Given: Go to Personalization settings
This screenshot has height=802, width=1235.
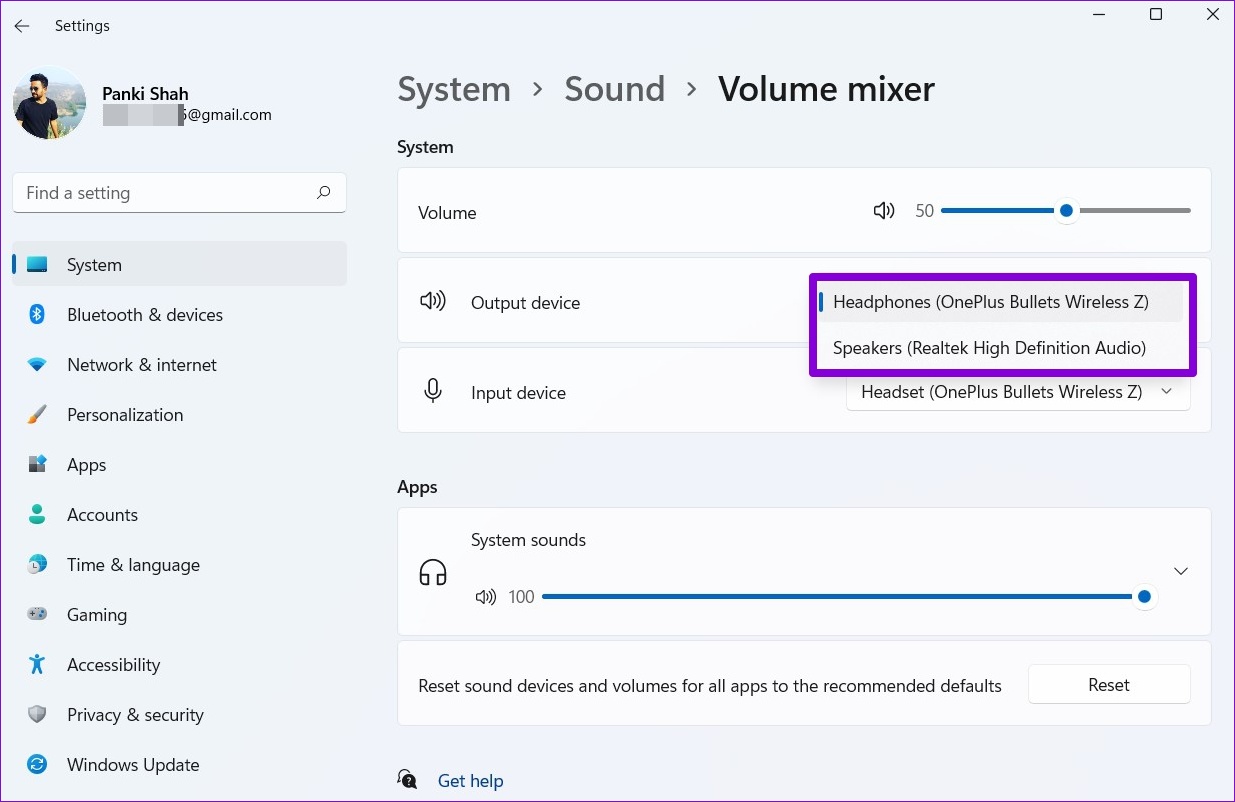Looking at the screenshot, I should point(179,415).
